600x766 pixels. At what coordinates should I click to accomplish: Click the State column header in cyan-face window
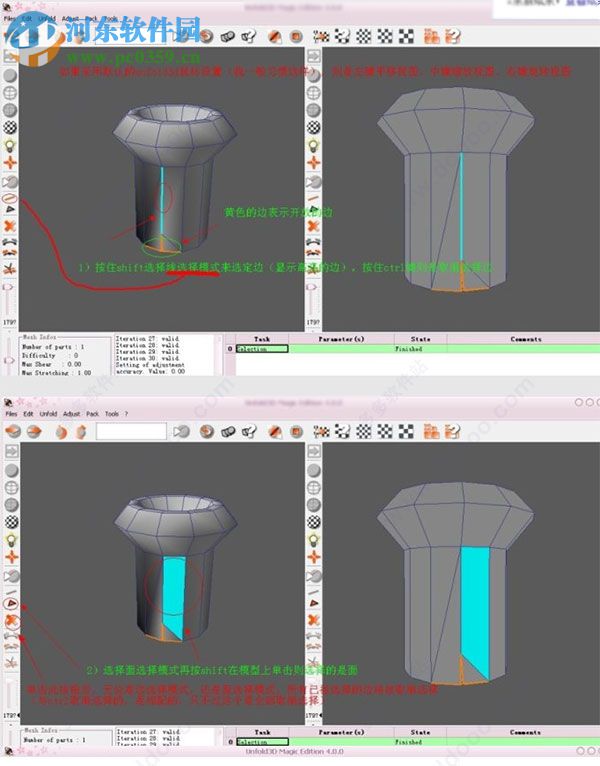click(x=421, y=732)
